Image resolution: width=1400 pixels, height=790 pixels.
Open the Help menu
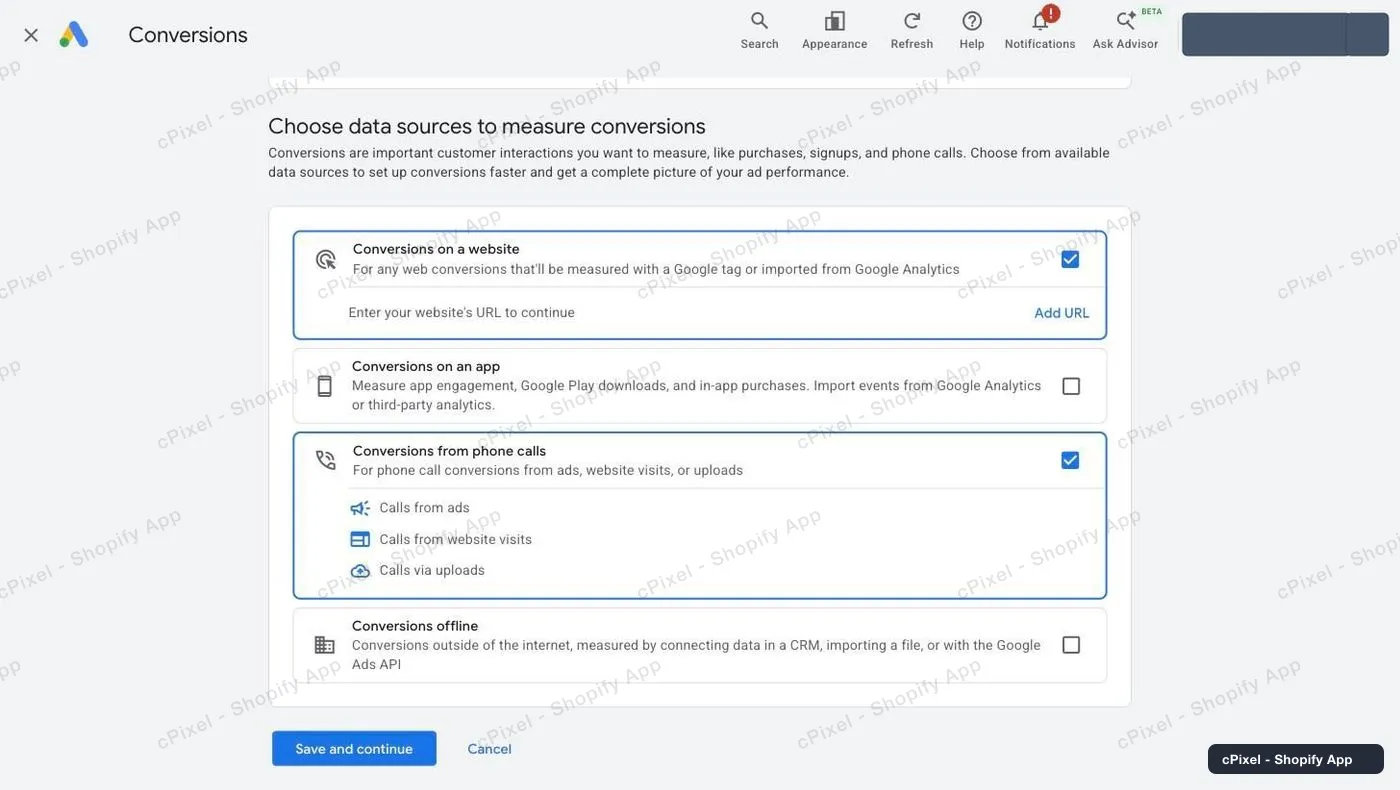pyautogui.click(x=972, y=30)
